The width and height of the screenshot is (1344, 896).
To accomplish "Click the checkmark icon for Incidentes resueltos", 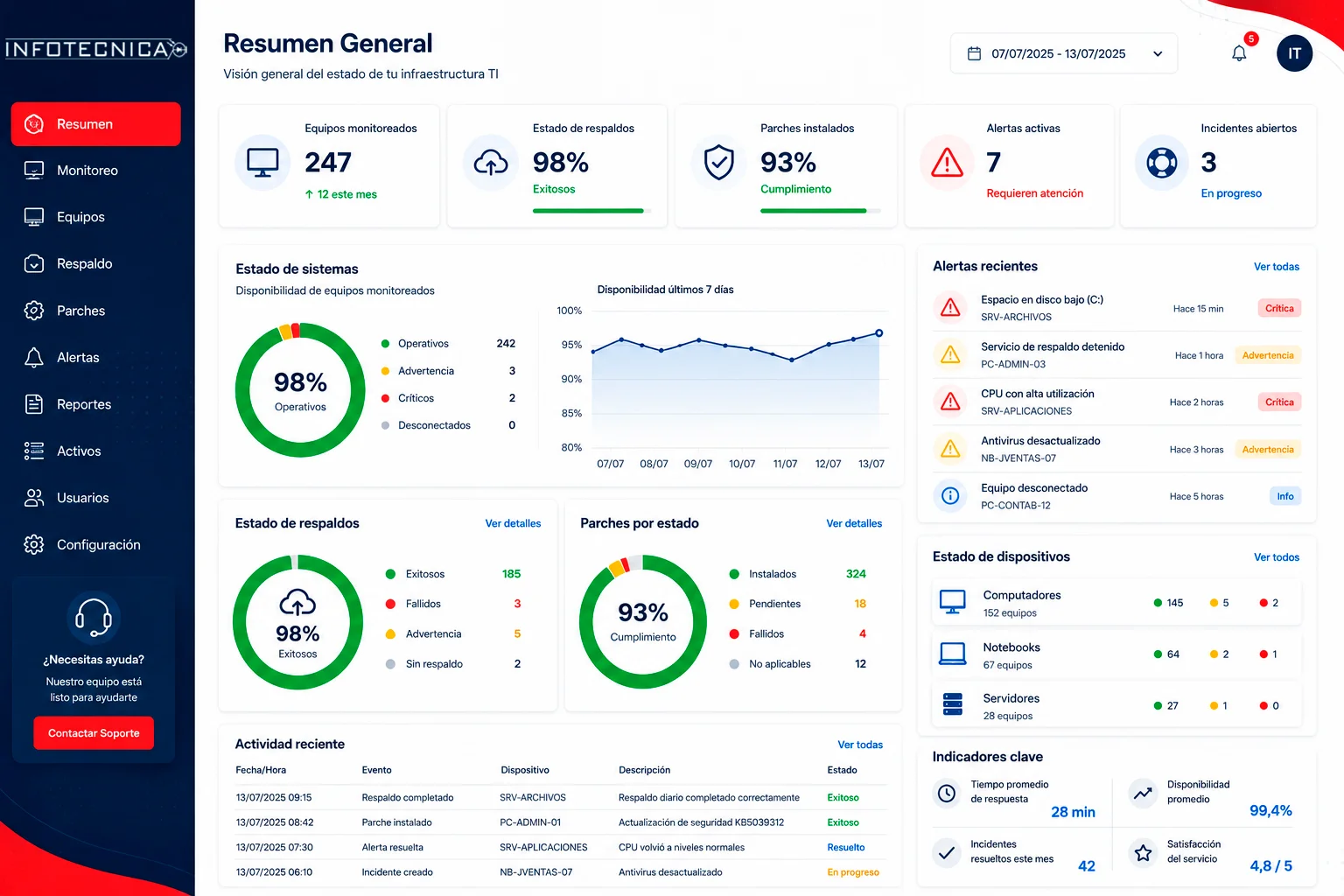I will 947,852.
